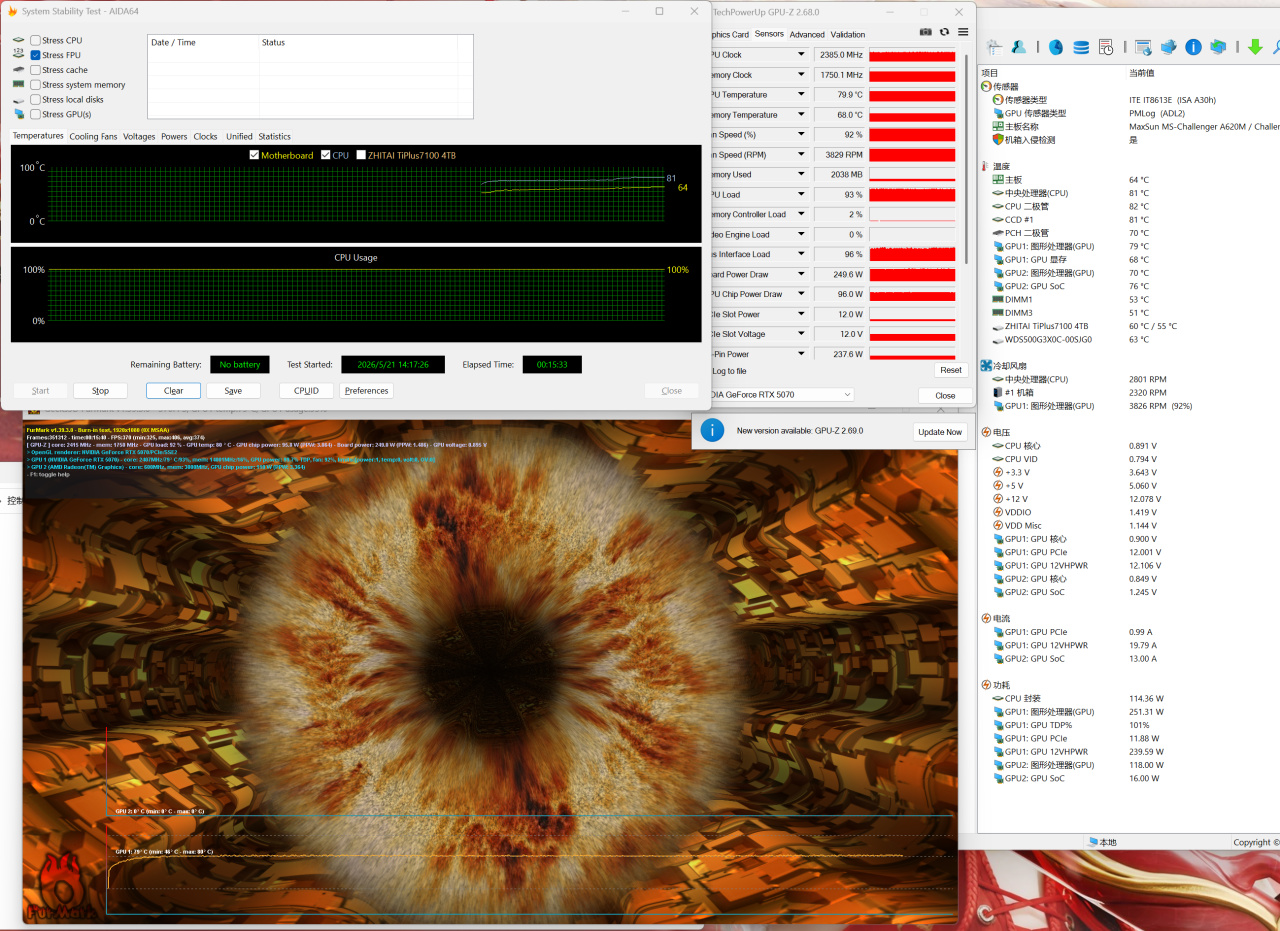Click the Stress CPU chip icon
The width and height of the screenshot is (1280, 931).
pyautogui.click(x=19, y=40)
